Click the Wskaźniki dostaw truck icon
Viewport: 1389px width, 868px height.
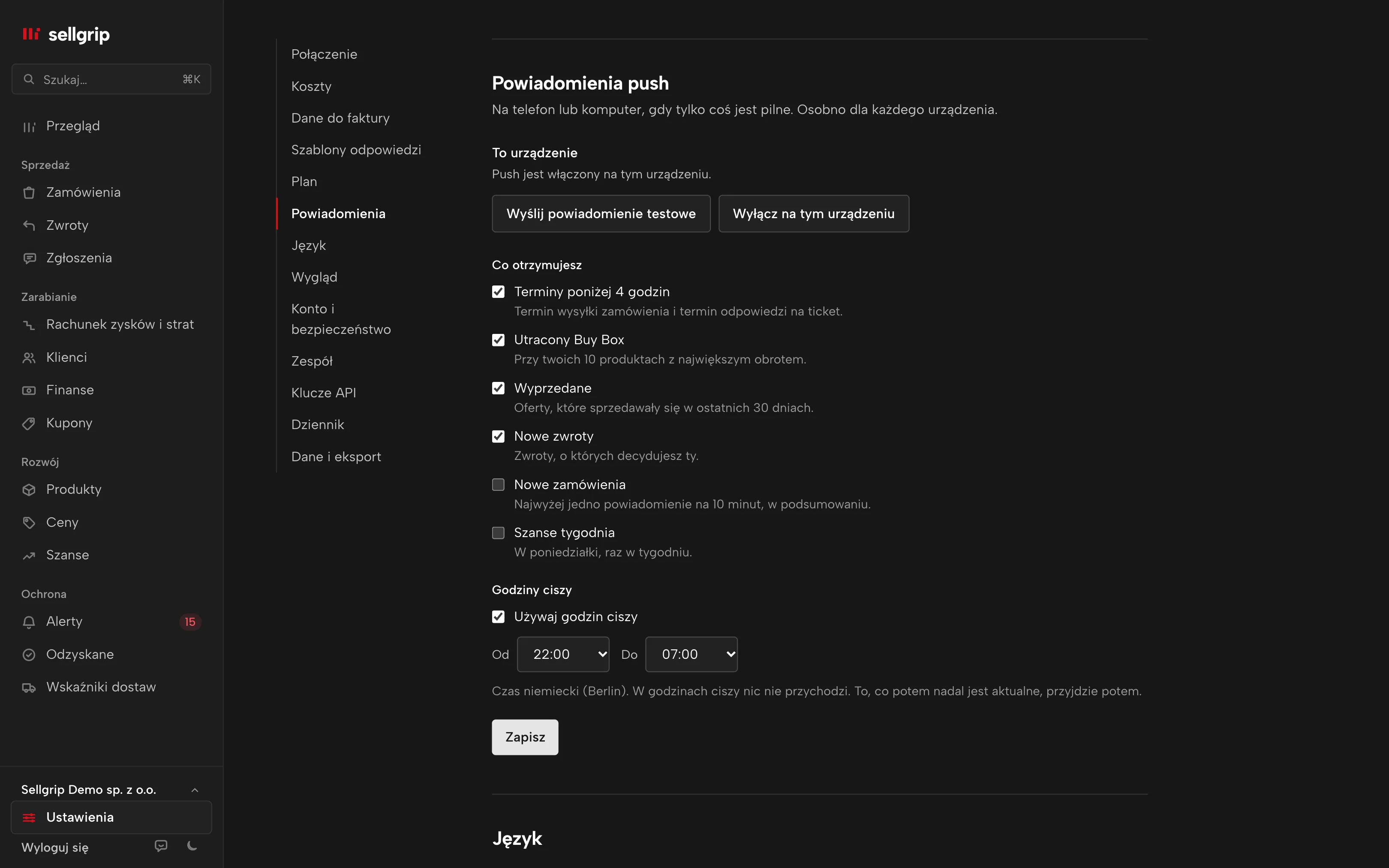pos(29,688)
